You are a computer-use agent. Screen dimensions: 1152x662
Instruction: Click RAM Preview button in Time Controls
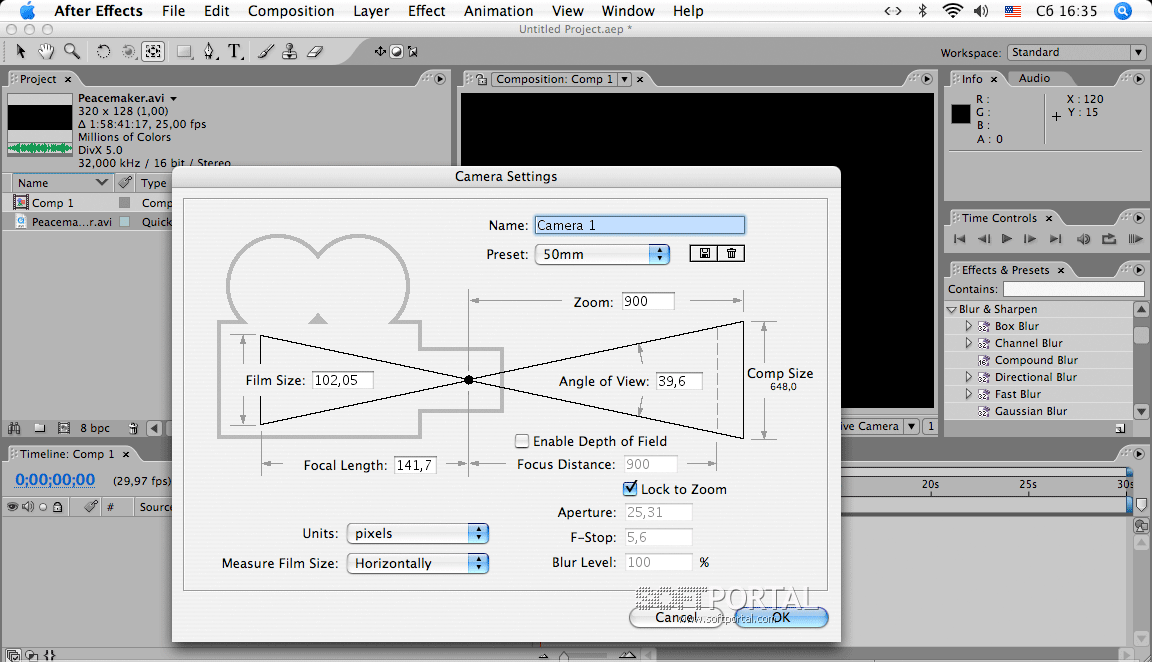click(1135, 239)
